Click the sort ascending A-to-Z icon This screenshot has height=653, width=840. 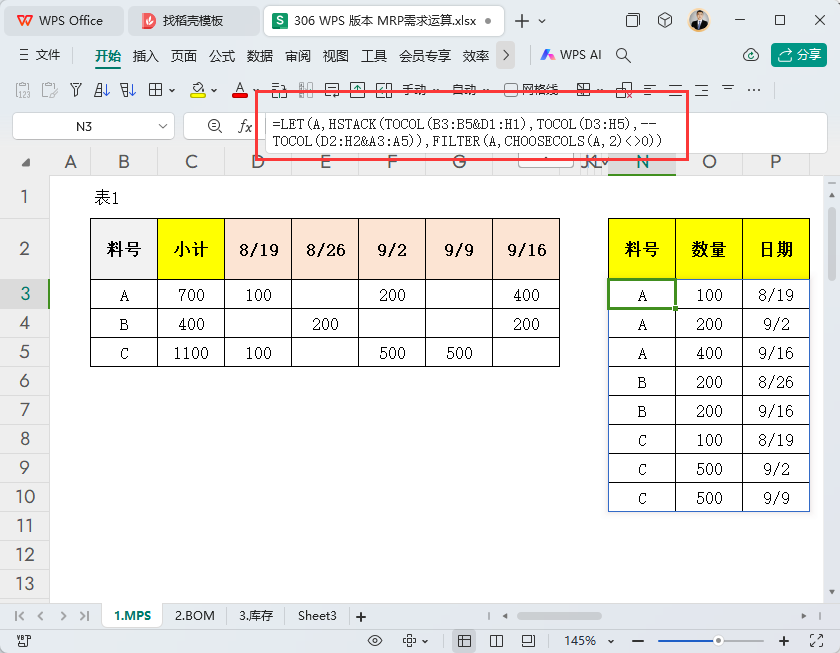[x=101, y=90]
